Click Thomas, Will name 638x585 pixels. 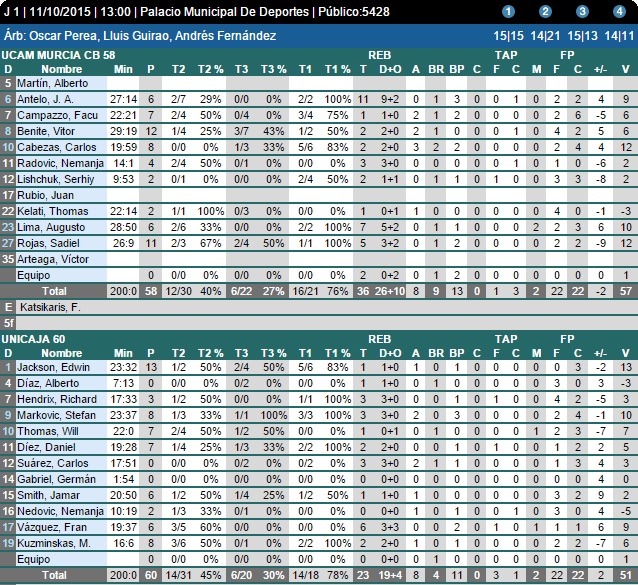pos(48,431)
